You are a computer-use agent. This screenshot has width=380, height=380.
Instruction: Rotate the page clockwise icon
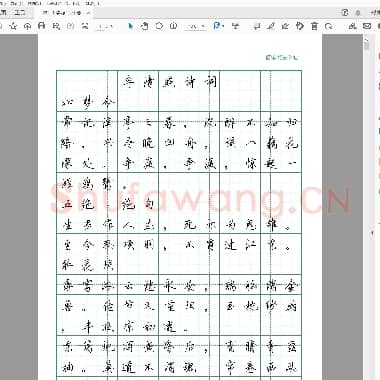[x=329, y=26]
